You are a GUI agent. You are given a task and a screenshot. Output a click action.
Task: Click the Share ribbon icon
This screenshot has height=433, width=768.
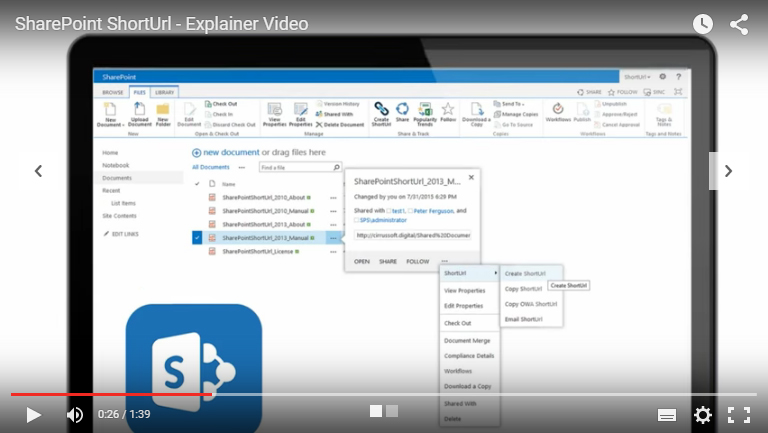coord(402,112)
